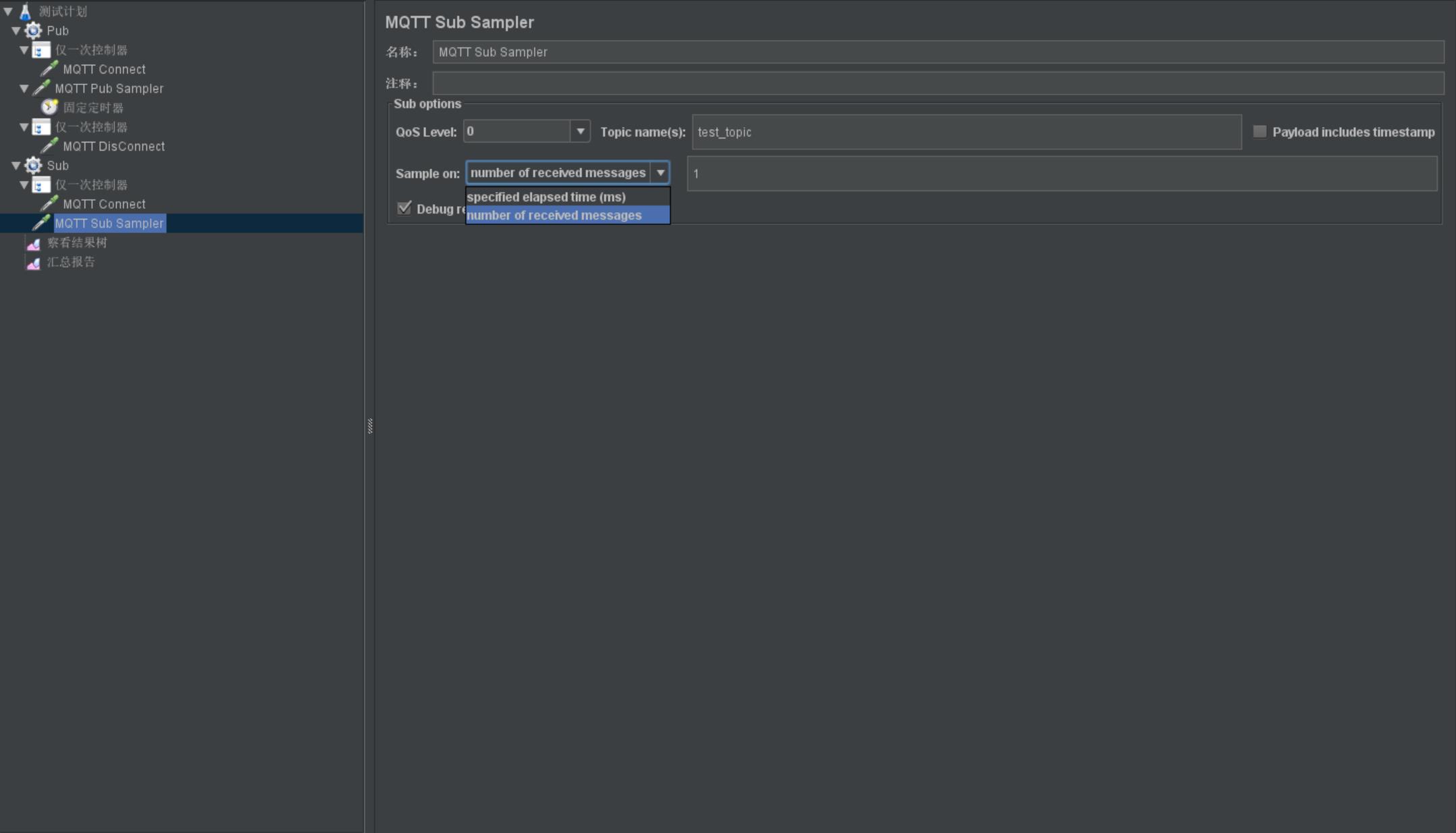Click the Topic name(s) input field
The width and height of the screenshot is (1456, 833).
coord(965,132)
